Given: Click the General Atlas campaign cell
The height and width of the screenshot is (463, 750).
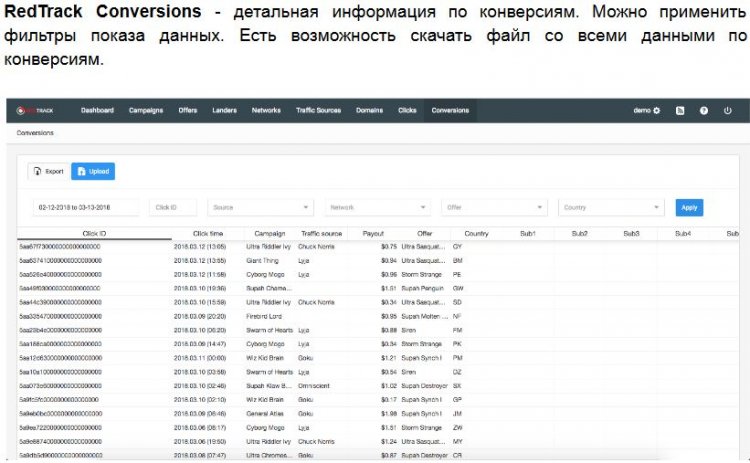Looking at the screenshot, I should [265, 414].
